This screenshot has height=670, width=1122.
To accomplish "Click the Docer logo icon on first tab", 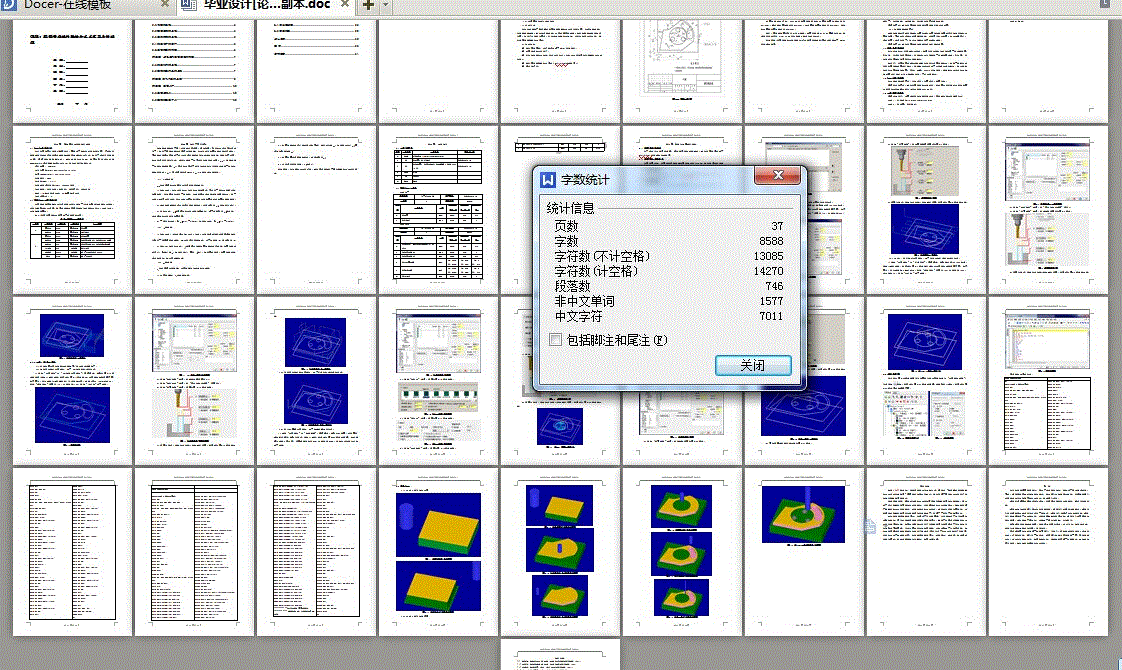I will click(x=9, y=4).
